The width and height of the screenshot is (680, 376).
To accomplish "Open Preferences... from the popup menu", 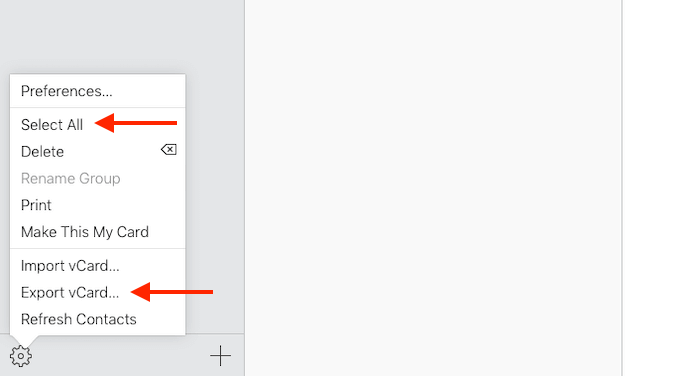I will pos(98,91).
